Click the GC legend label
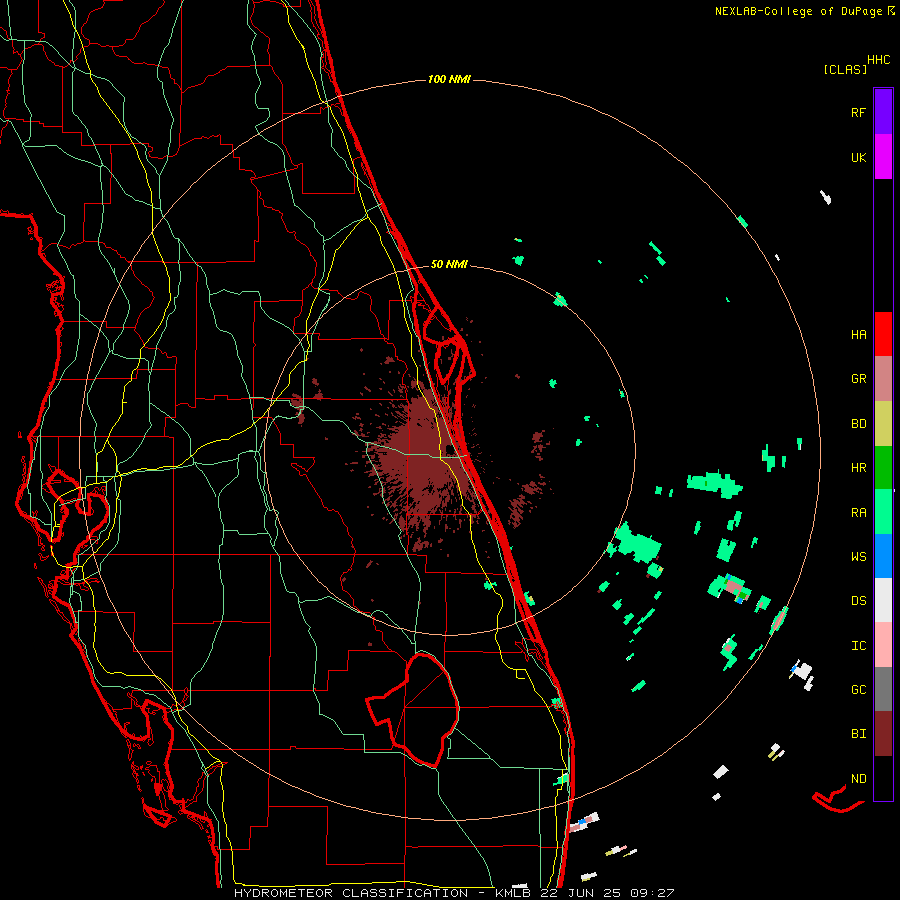900x900 pixels. point(858,689)
